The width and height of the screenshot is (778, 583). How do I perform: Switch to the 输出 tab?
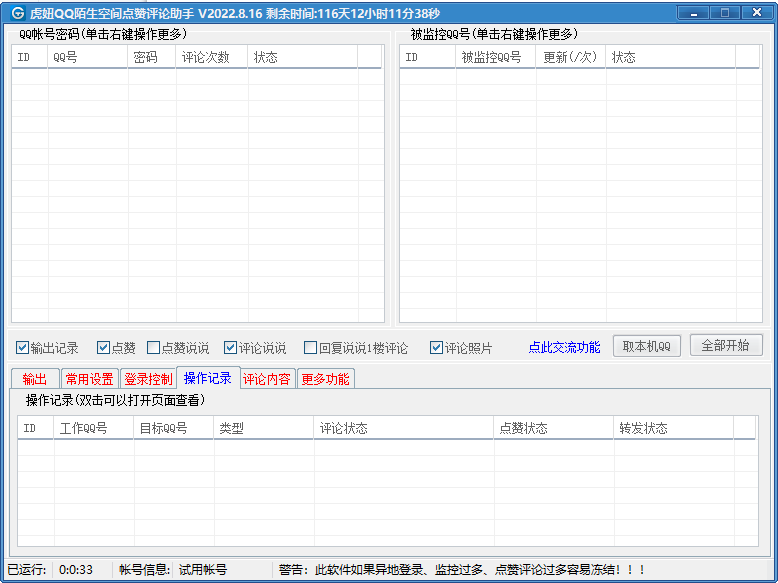click(x=35, y=379)
